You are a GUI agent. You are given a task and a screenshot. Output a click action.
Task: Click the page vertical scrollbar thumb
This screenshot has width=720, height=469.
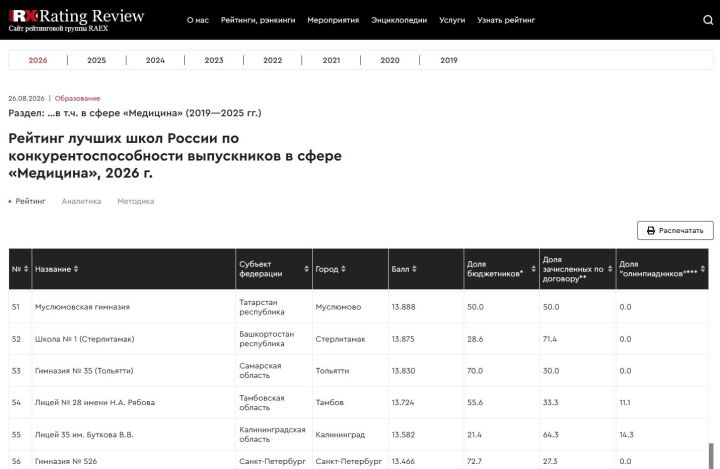pyautogui.click(x=711, y=456)
